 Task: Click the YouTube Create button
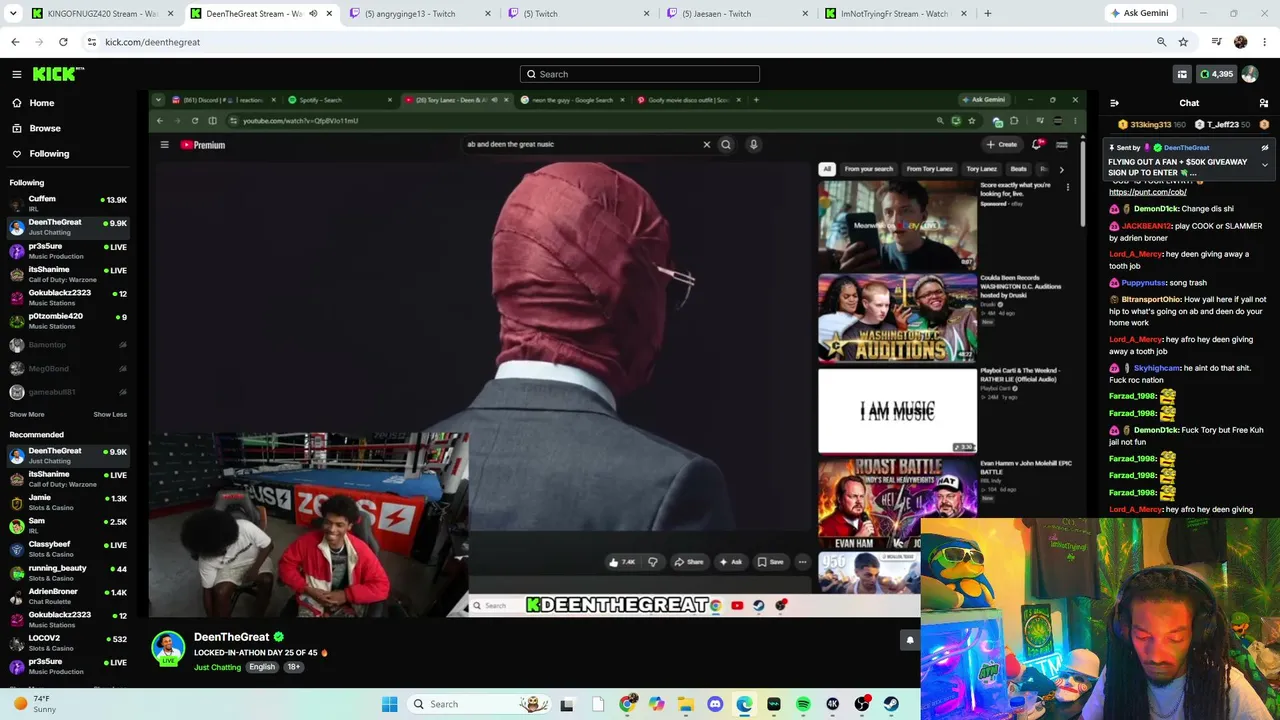click(1002, 145)
